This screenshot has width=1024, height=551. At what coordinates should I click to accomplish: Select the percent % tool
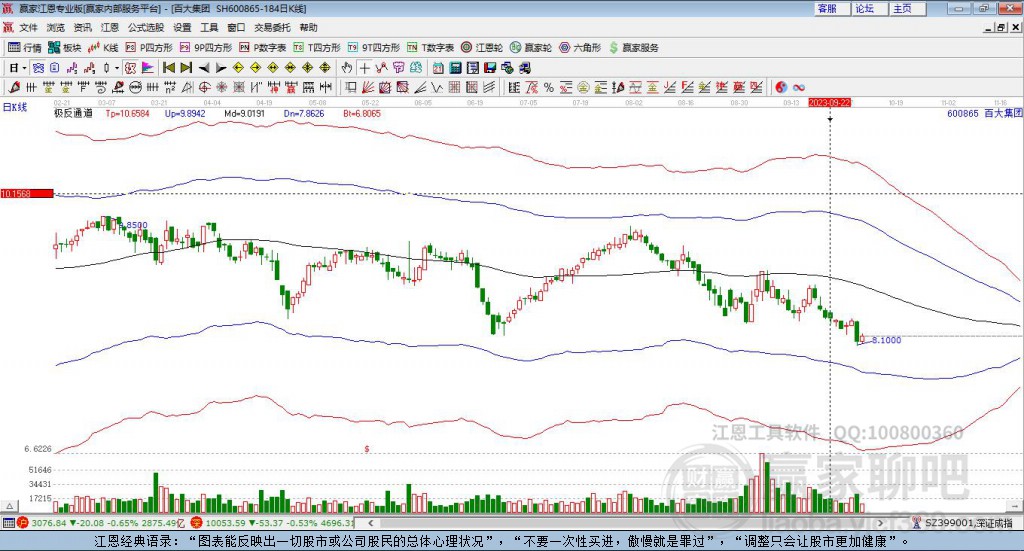(549, 87)
